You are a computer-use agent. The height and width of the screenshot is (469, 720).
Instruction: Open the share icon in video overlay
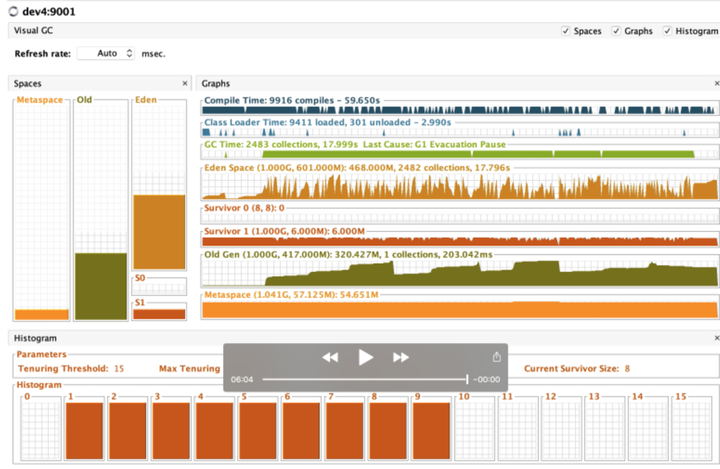click(x=496, y=357)
